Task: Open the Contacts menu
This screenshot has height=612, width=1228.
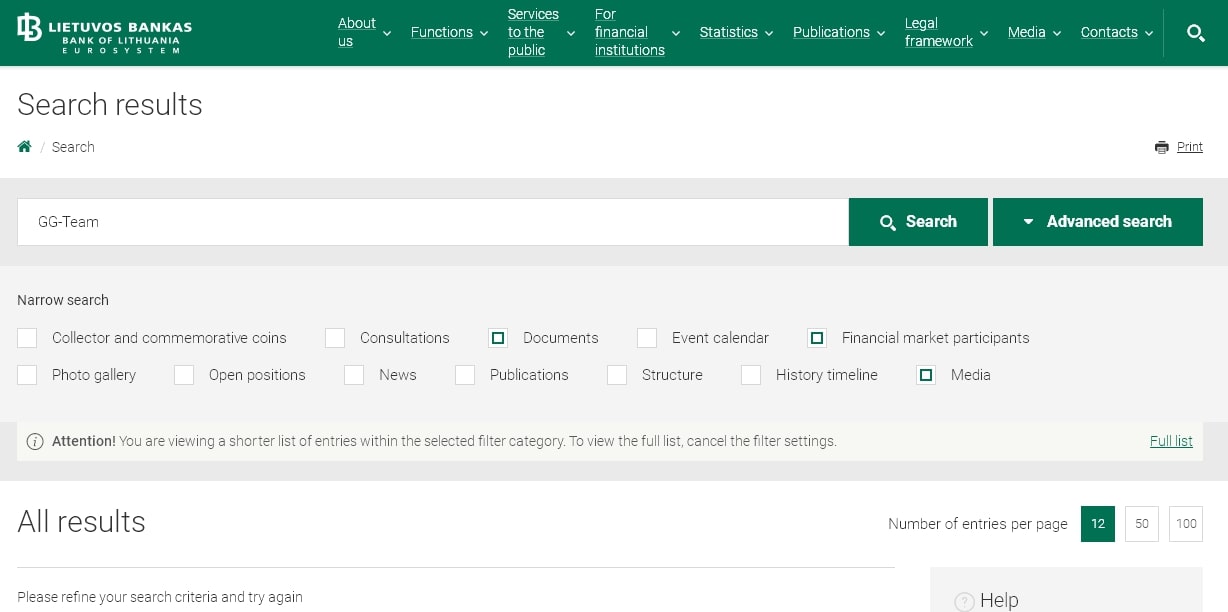Action: coord(1109,32)
